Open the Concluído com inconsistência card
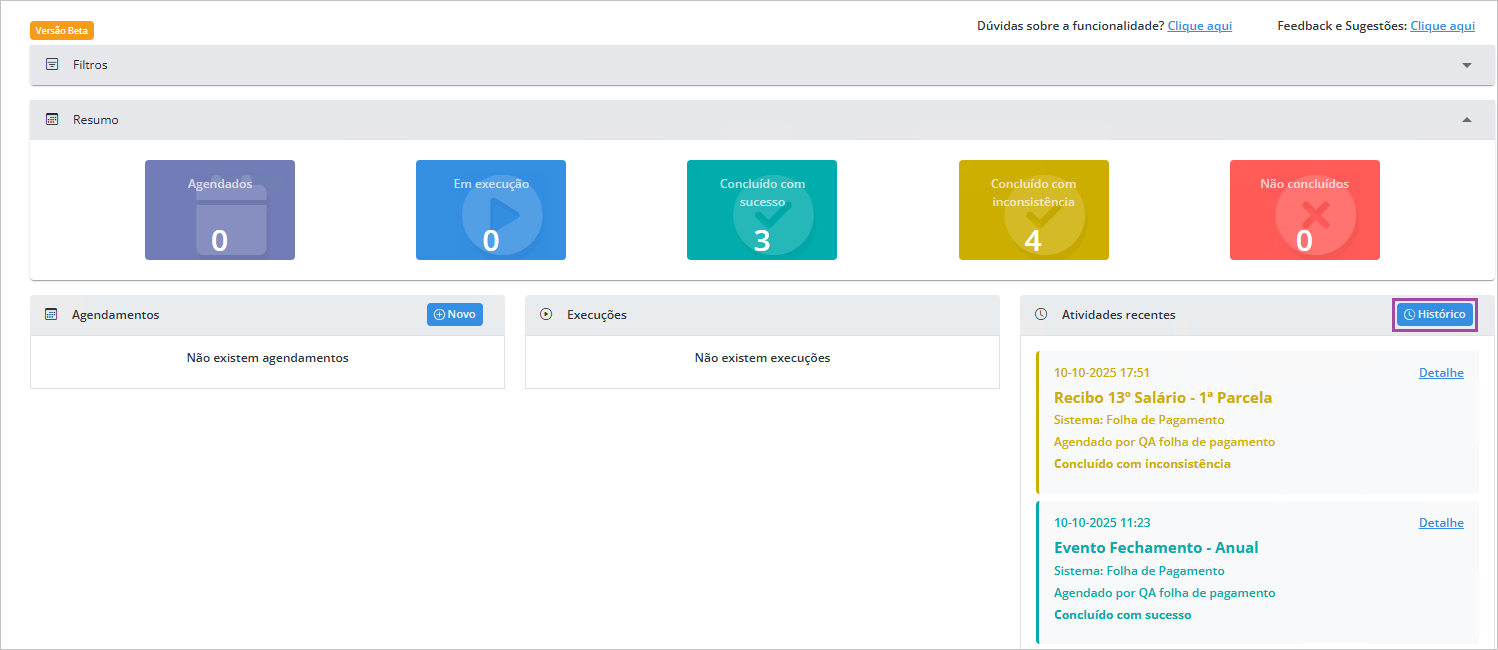 (x=1033, y=210)
